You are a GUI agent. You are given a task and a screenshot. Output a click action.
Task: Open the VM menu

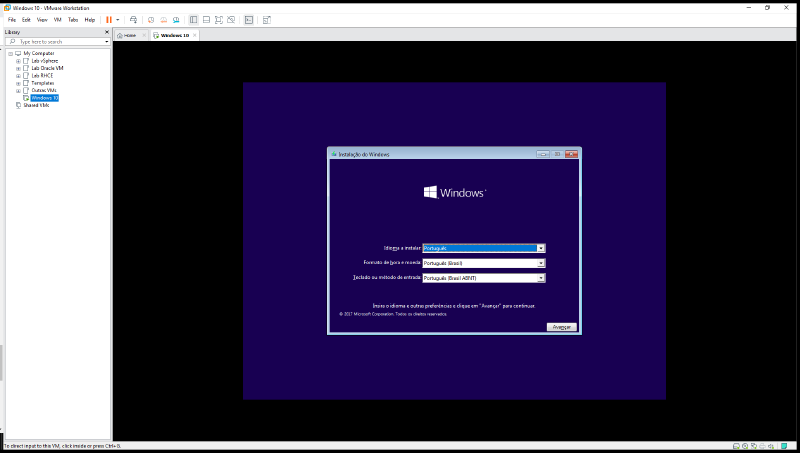tap(57, 19)
